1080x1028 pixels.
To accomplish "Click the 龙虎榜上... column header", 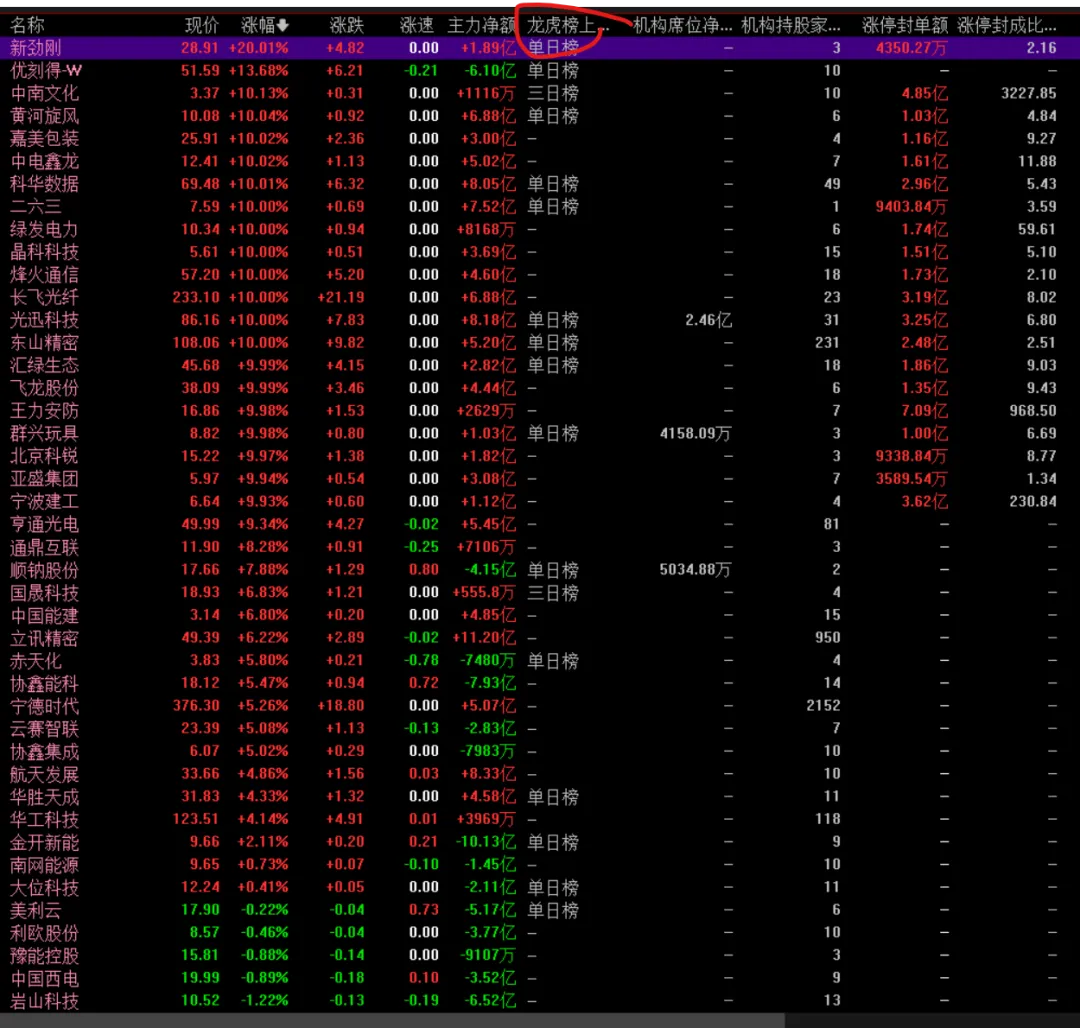I will (568, 26).
